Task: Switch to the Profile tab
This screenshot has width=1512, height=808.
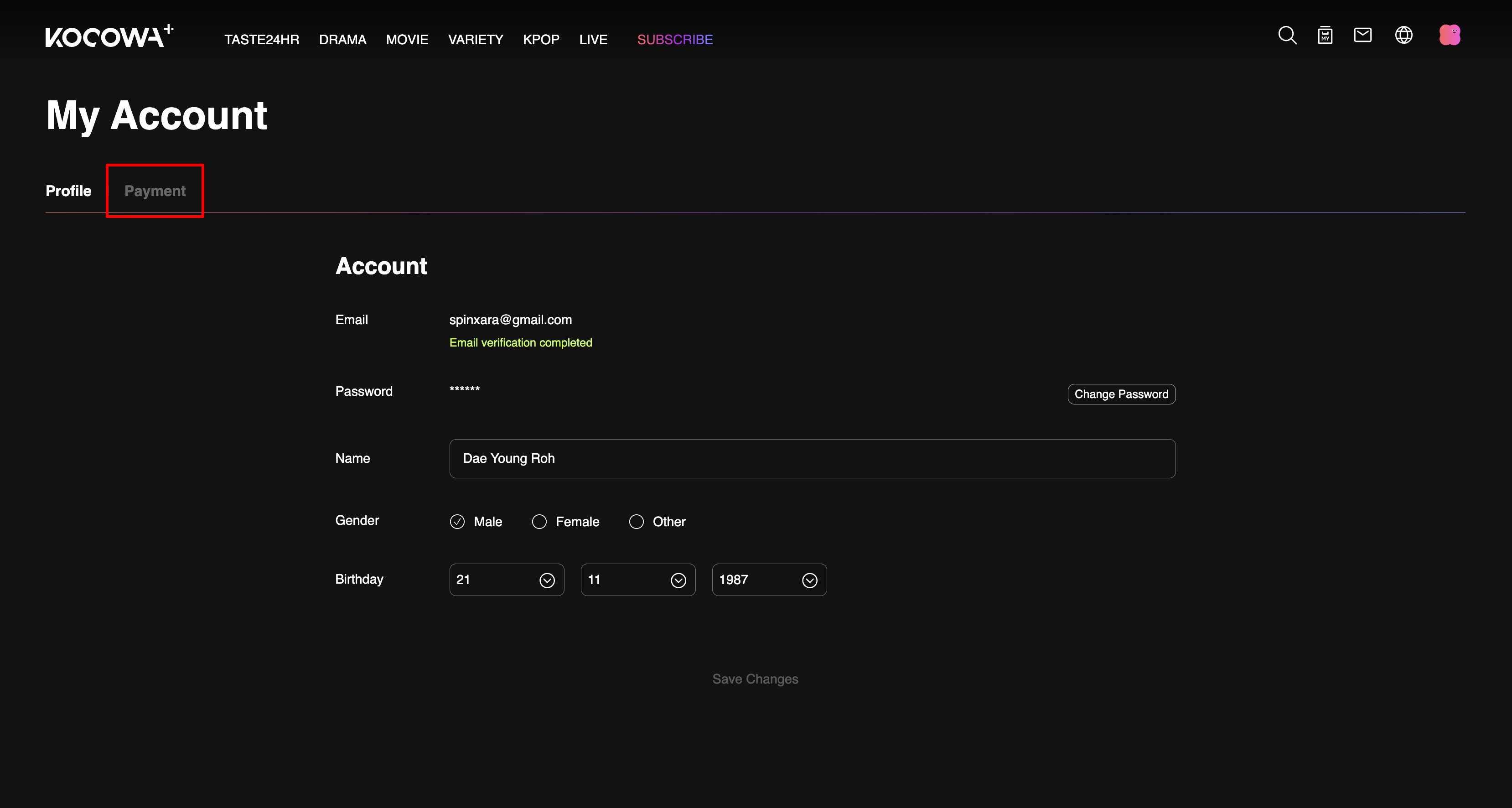Action: [x=67, y=191]
